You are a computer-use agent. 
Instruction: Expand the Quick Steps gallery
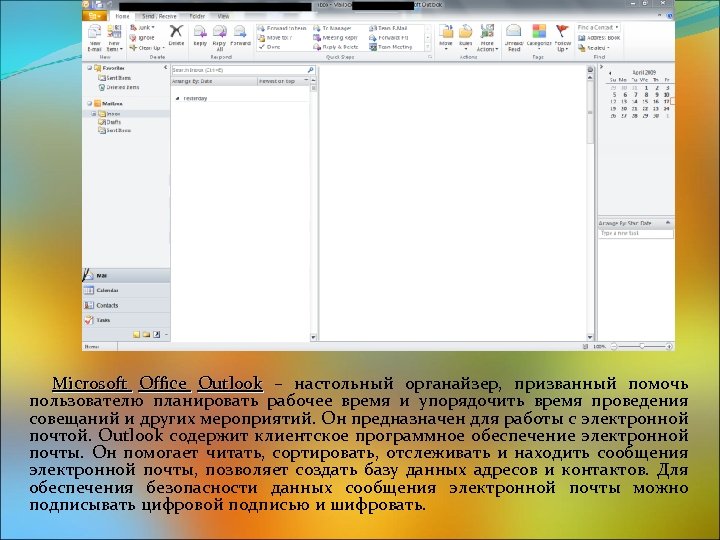pyautogui.click(x=428, y=47)
